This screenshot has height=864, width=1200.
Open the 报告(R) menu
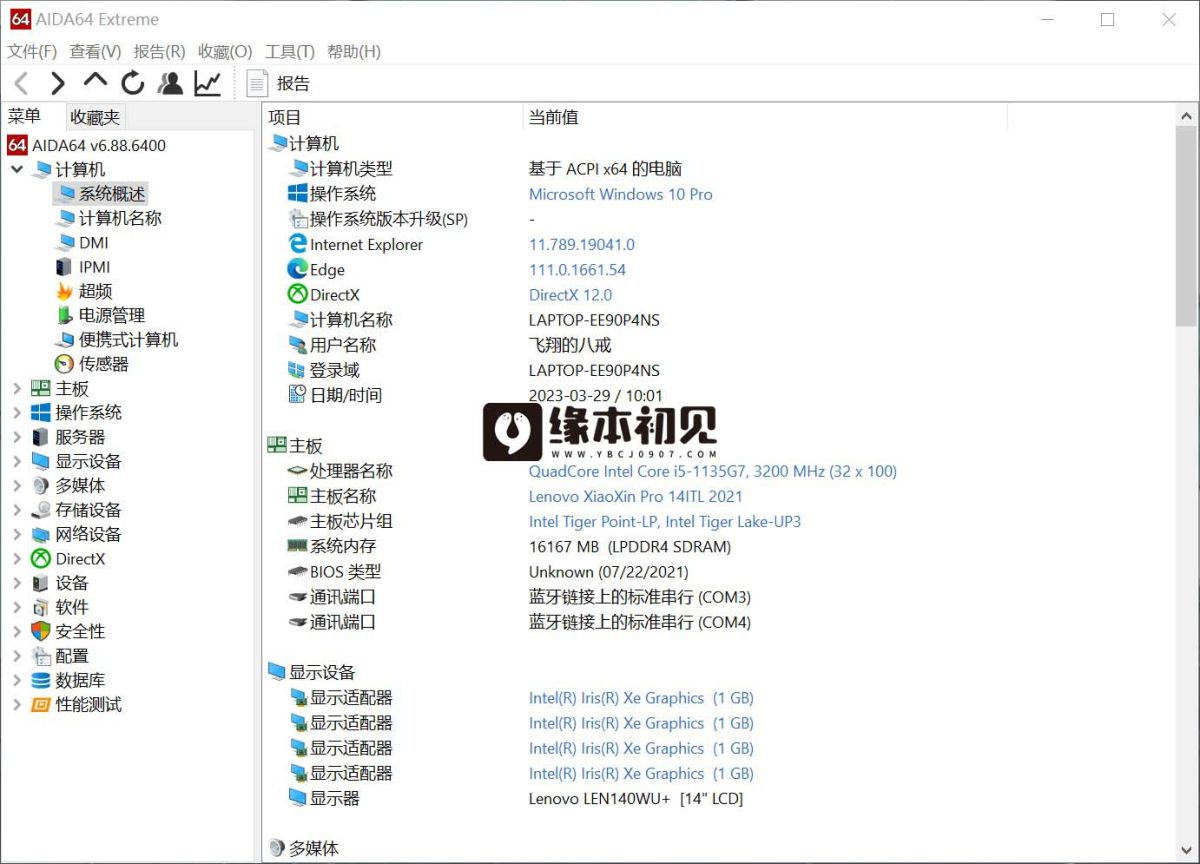[x=159, y=52]
